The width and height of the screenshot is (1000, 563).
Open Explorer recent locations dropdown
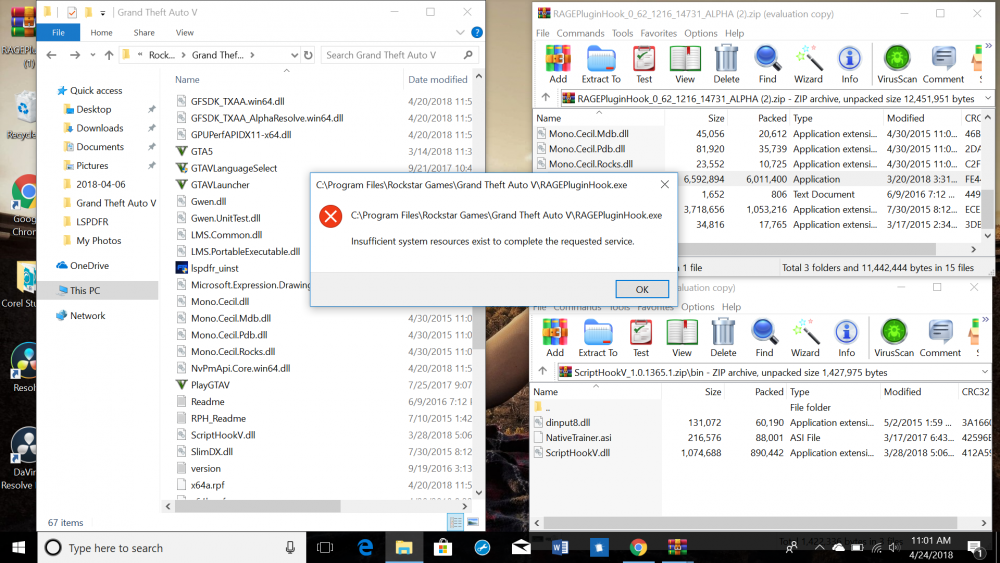point(92,55)
